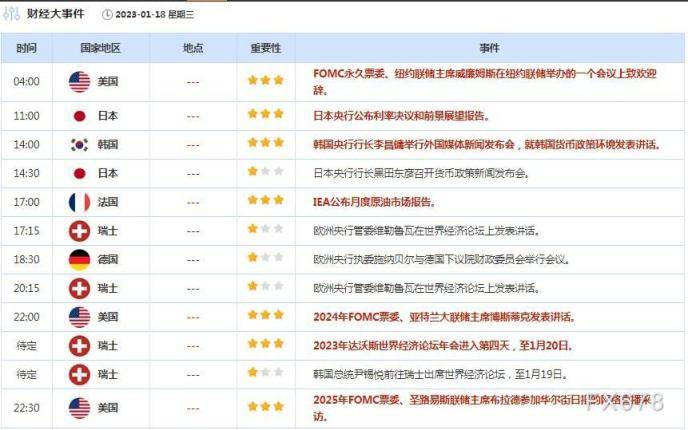Click the US flag in the 04:00 row
Image resolution: width=688 pixels, height=430 pixels.
[x=79, y=82]
